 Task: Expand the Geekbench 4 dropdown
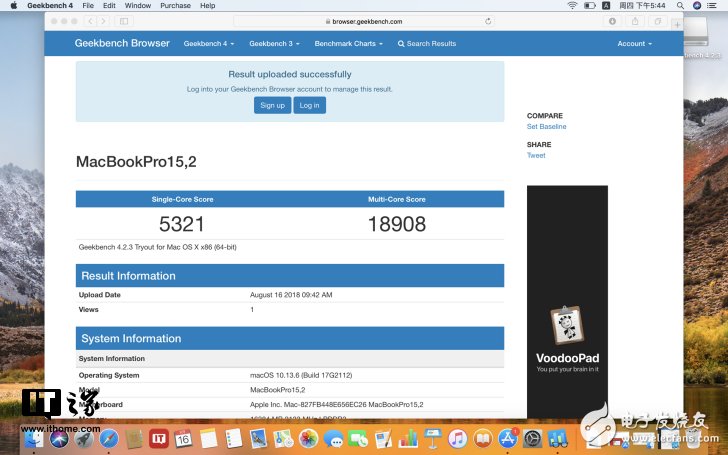tap(207, 44)
